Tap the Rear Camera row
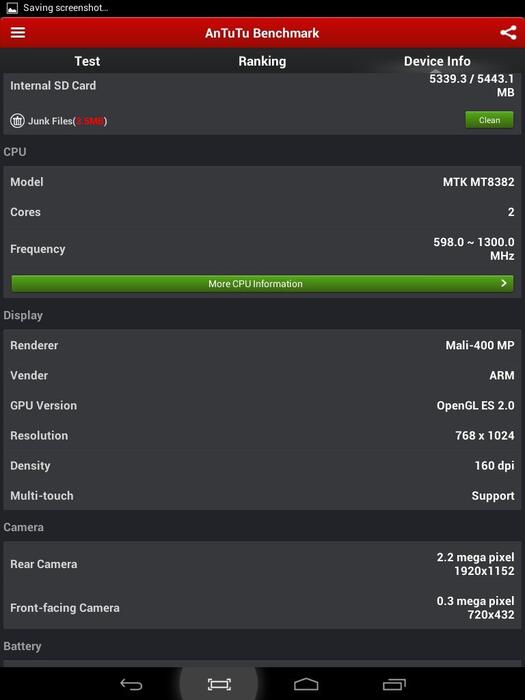 (x=262, y=564)
